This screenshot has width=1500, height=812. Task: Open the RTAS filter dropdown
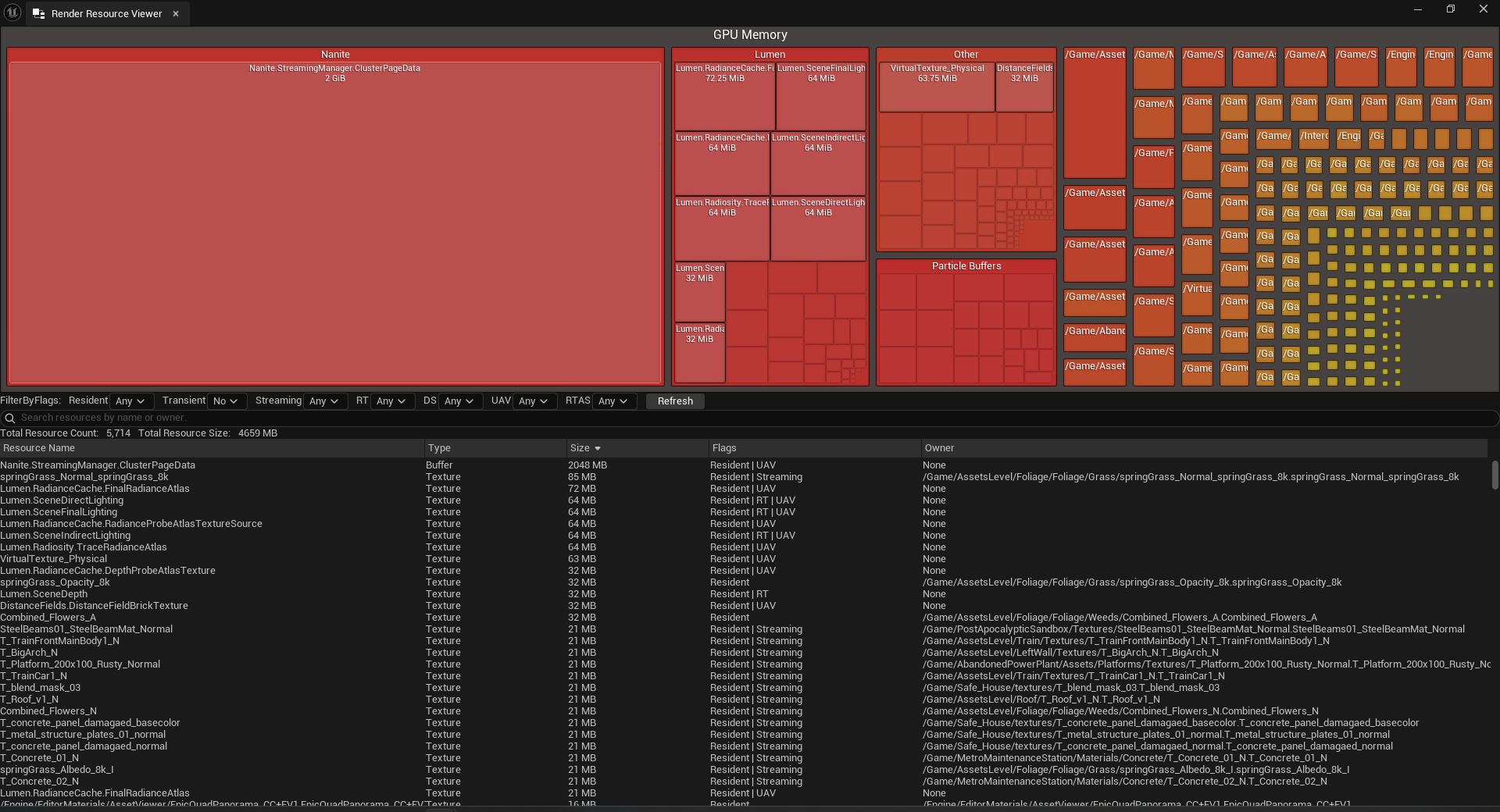613,401
